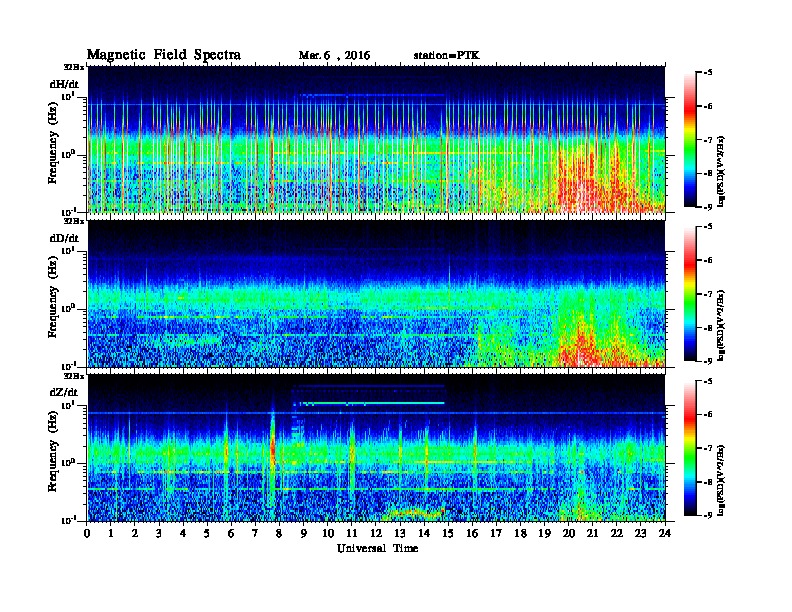Click the dD/dt panel color scale bar
This screenshot has width=792, height=612.
[690, 294]
